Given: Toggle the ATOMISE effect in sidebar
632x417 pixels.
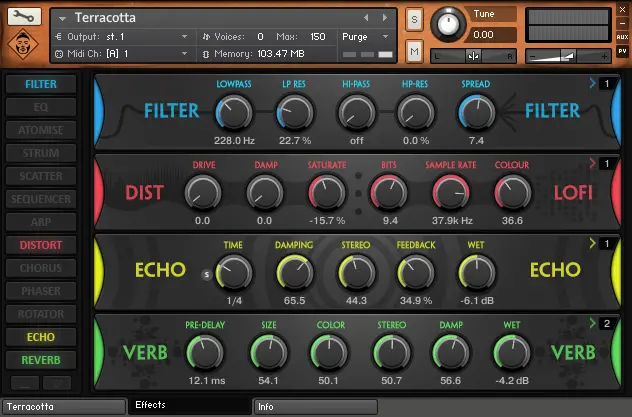Looking at the screenshot, I should click(41, 130).
